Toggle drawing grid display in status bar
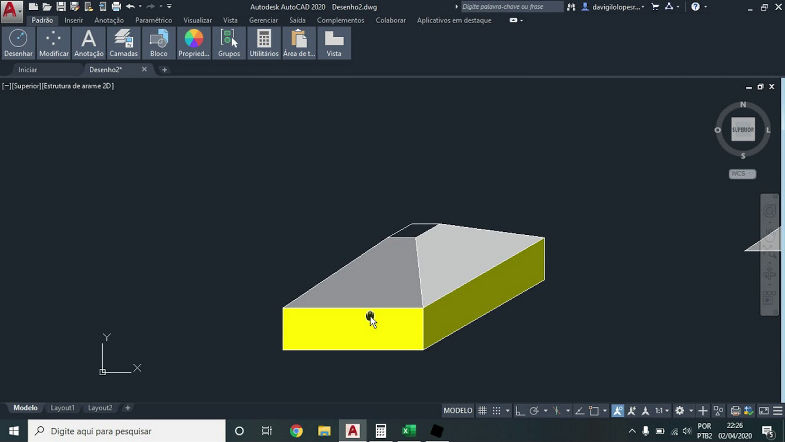 [482, 410]
